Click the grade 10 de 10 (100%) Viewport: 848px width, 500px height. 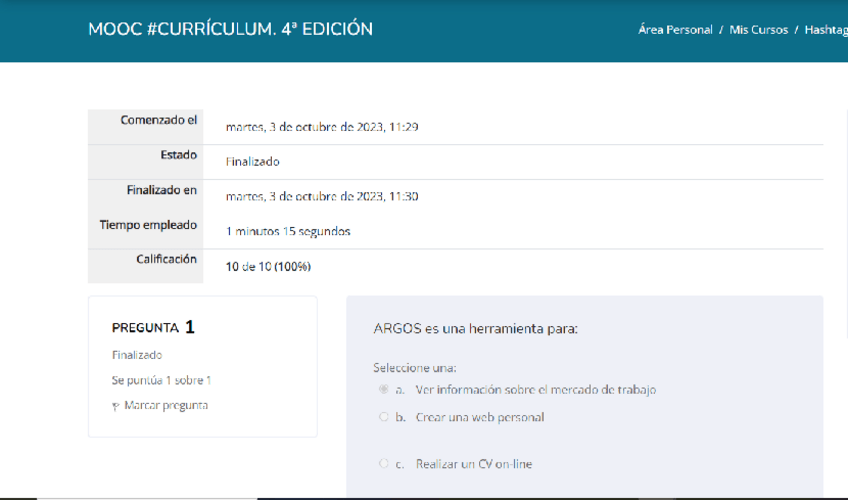pyautogui.click(x=268, y=266)
